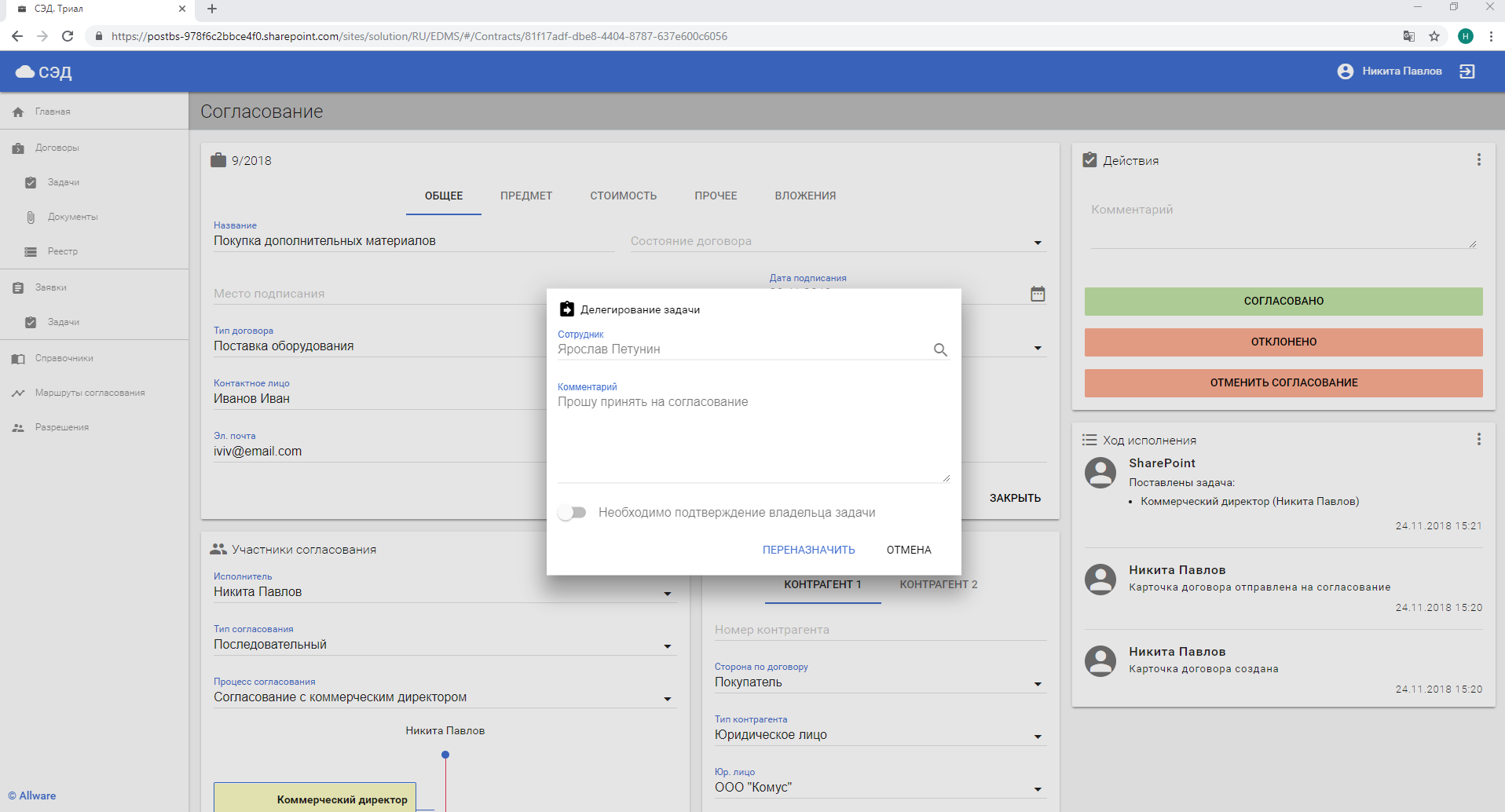Switch to ПРЕДМЕТ tab
This screenshot has height=812, width=1505.
(526, 196)
